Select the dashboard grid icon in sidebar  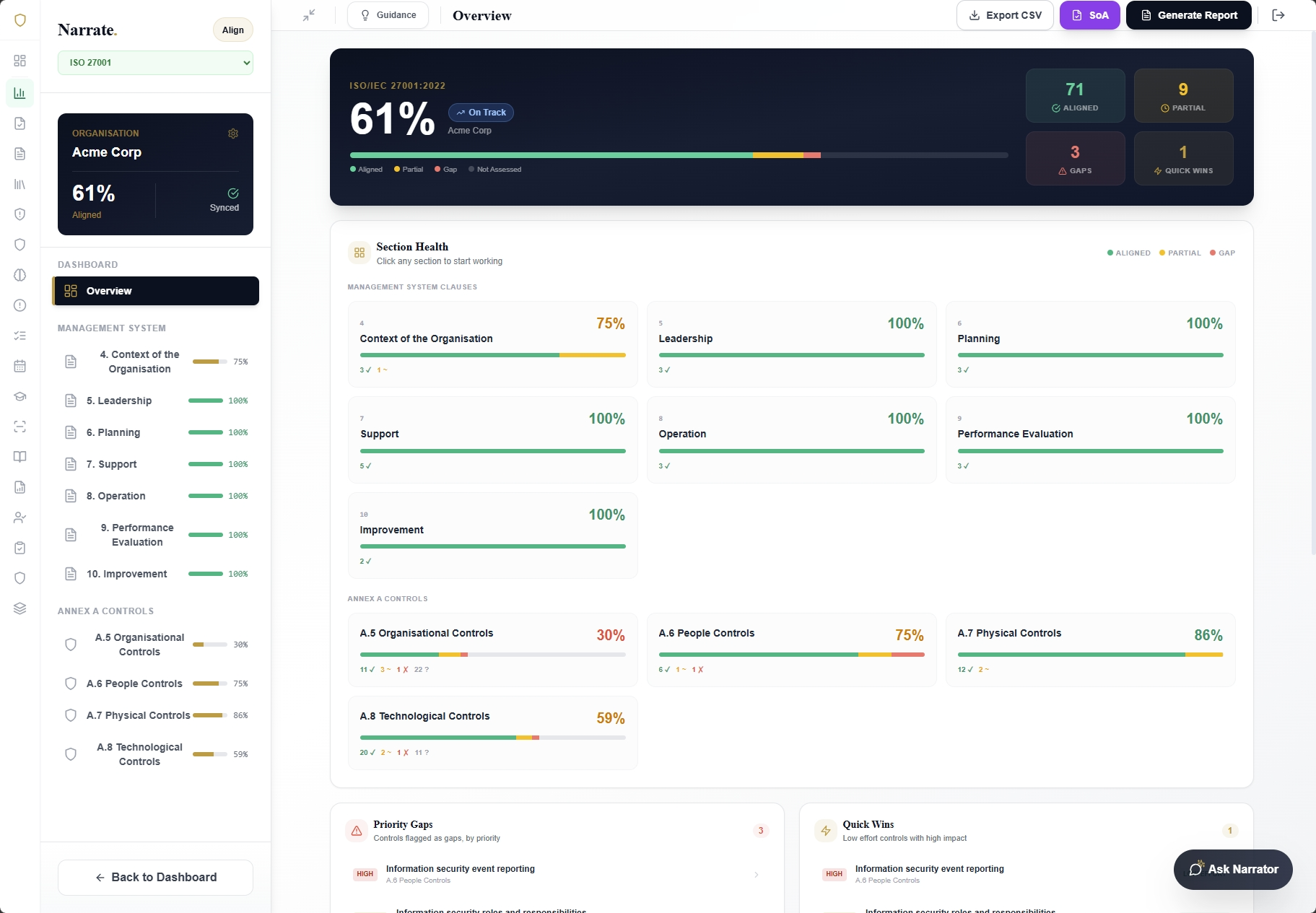coord(19,61)
